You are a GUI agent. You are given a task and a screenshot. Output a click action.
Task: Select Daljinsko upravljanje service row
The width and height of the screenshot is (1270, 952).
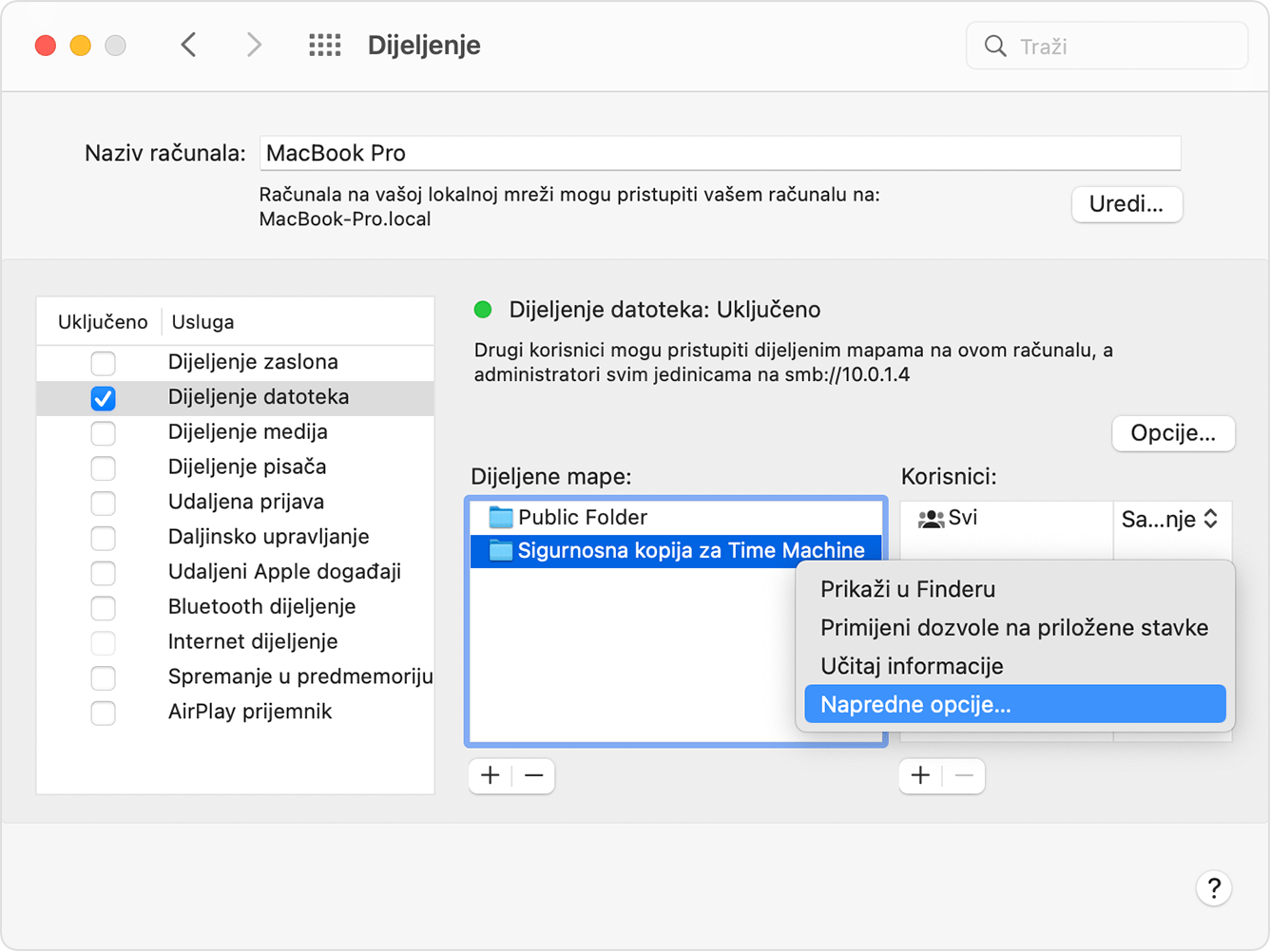click(235, 537)
